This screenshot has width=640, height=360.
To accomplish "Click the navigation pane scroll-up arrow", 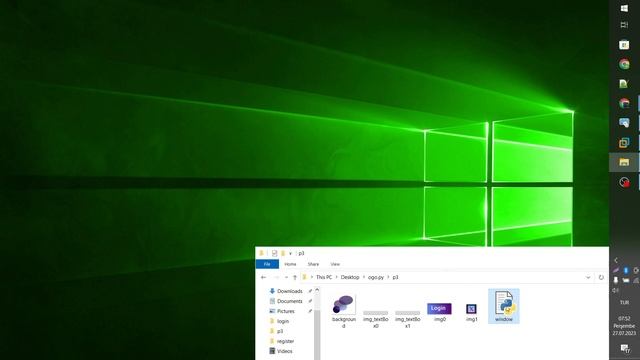I will [x=317, y=290].
